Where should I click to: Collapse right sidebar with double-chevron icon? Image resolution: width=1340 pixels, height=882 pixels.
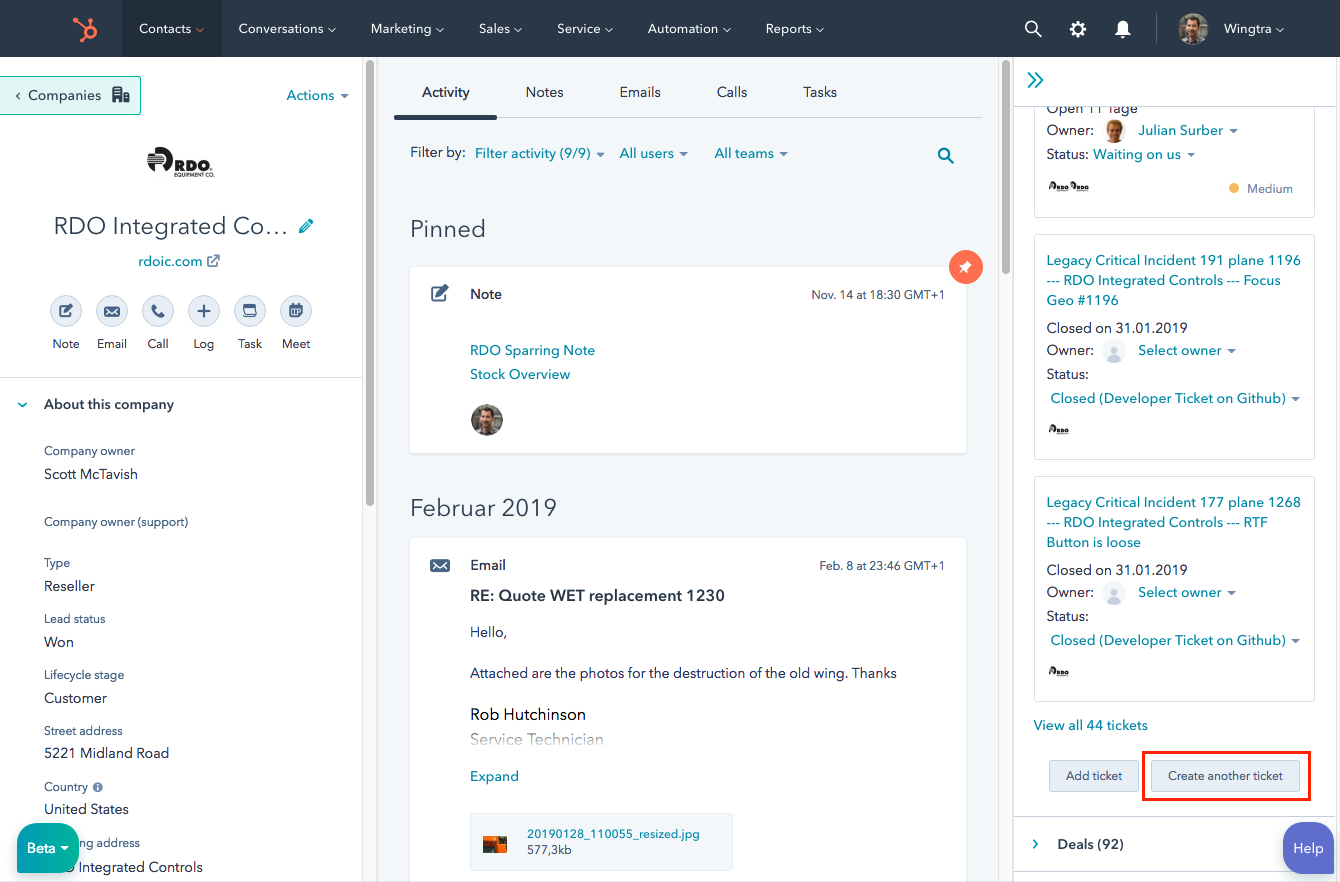(x=1035, y=80)
